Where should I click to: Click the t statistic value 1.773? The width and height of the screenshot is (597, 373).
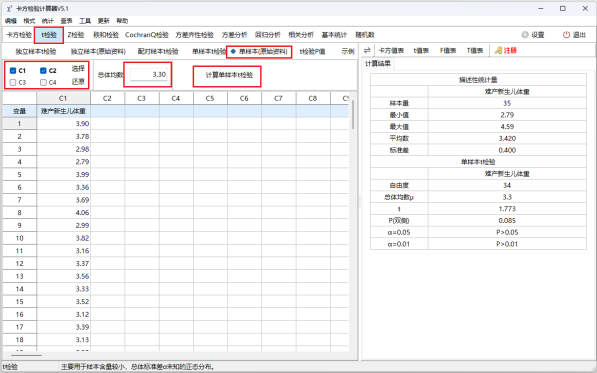(x=507, y=209)
